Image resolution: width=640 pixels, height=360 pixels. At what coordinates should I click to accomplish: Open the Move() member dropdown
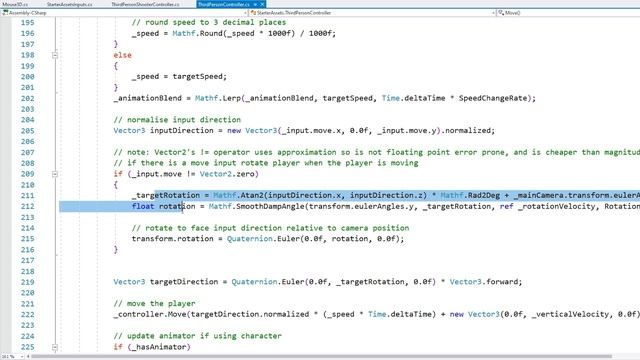[x=568, y=13]
